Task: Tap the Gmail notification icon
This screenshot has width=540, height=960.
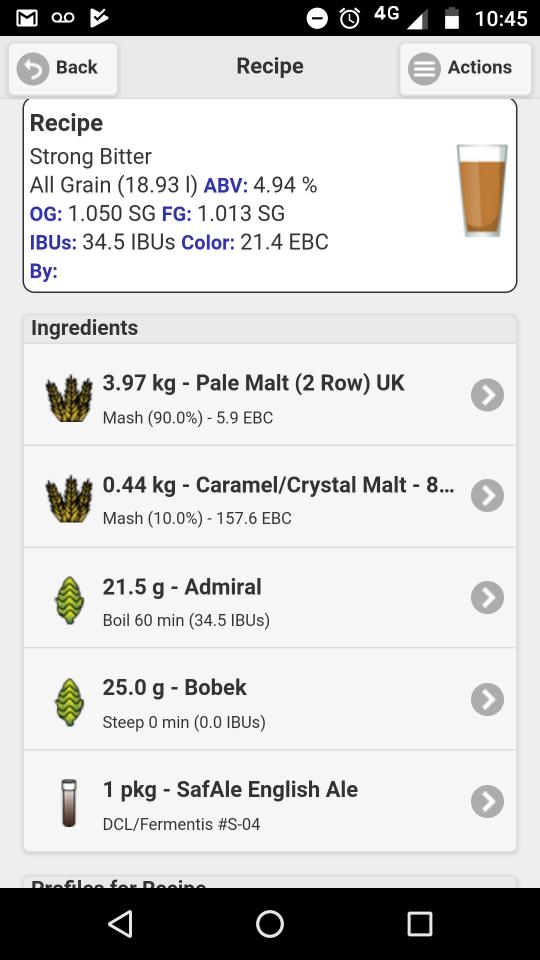Action: (x=27, y=18)
